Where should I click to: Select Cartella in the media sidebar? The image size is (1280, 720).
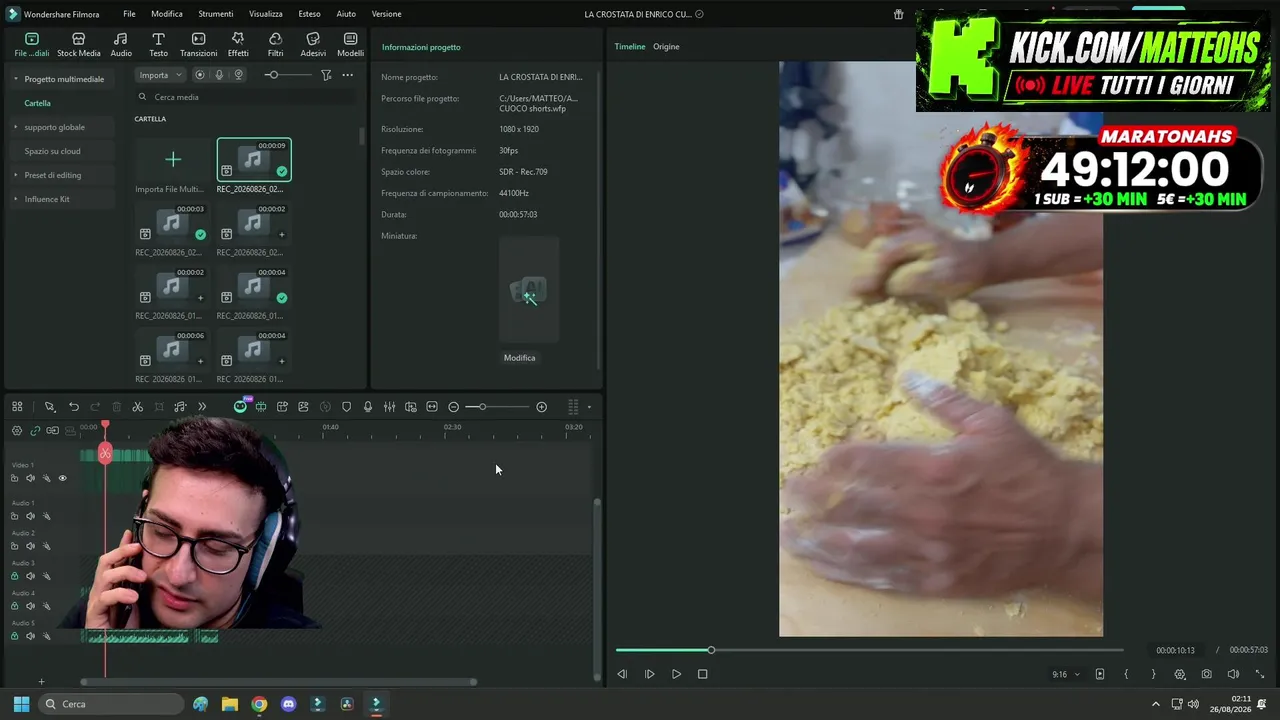point(38,103)
